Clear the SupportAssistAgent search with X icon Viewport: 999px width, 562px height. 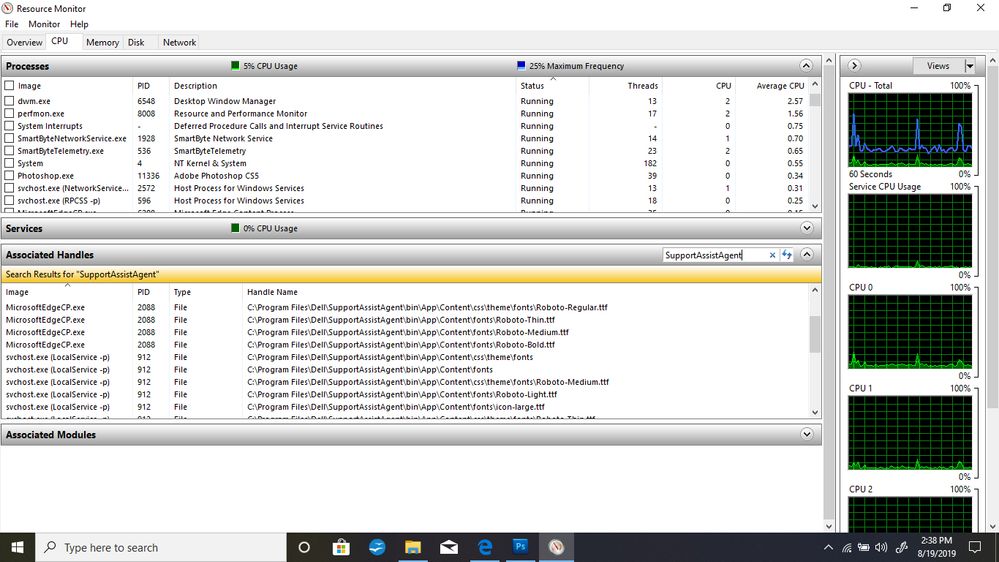pyautogui.click(x=772, y=255)
